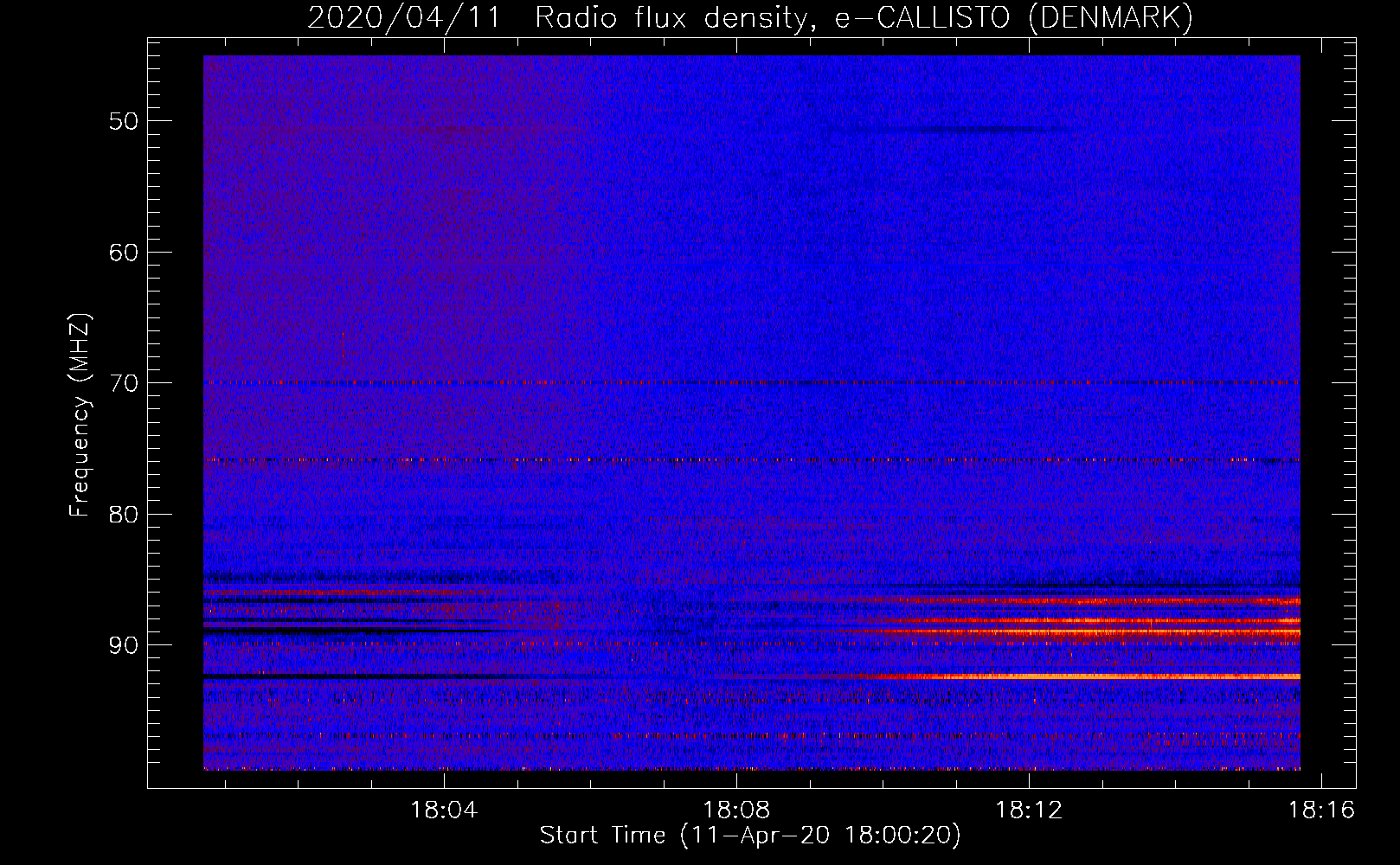Click the frequency tick label '50'
Viewport: 1400px width, 865px height.
pos(124,121)
